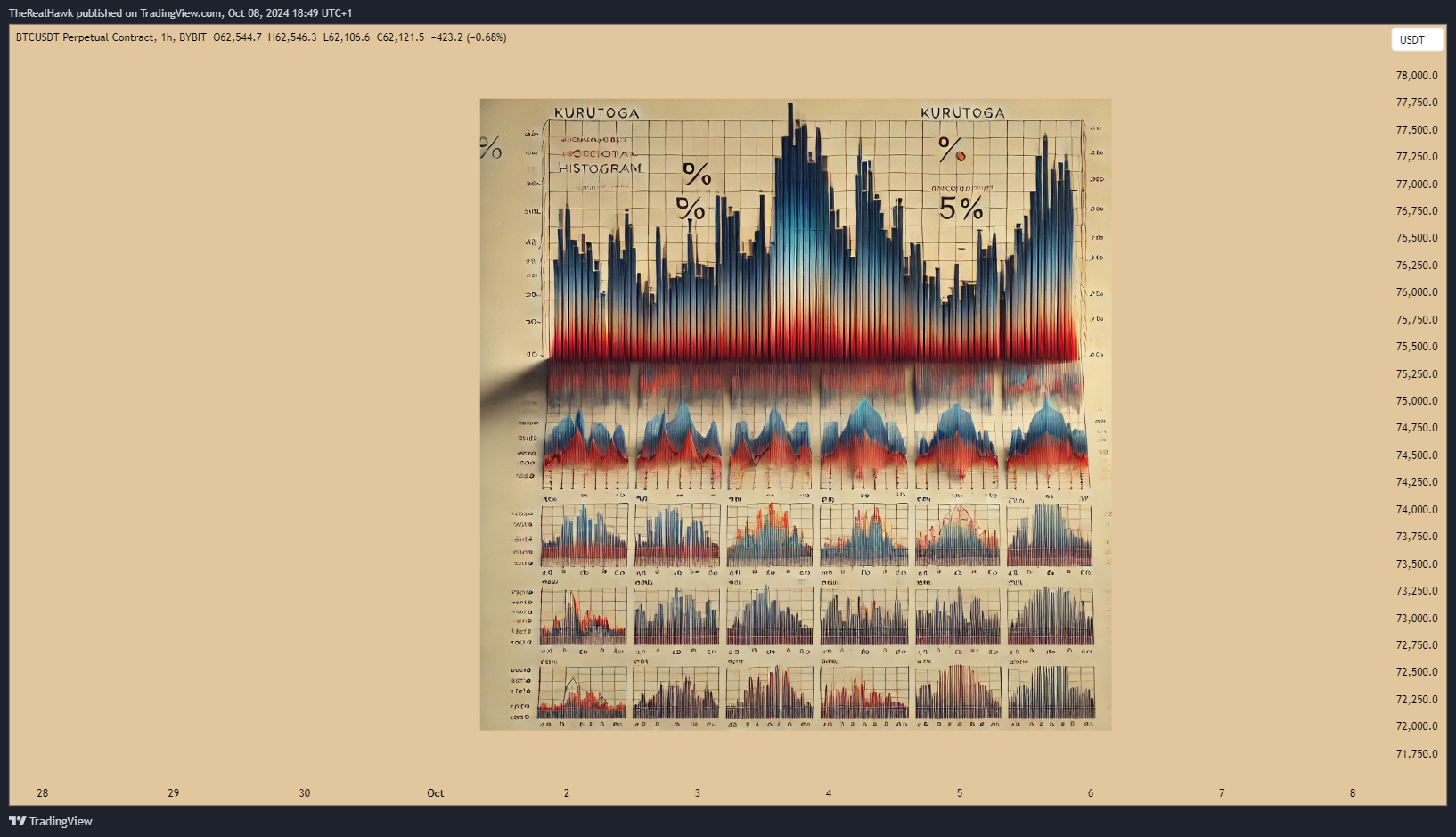The image size is (1456, 837).
Task: Click the 78,000.0 price axis label
Action: click(1417, 76)
